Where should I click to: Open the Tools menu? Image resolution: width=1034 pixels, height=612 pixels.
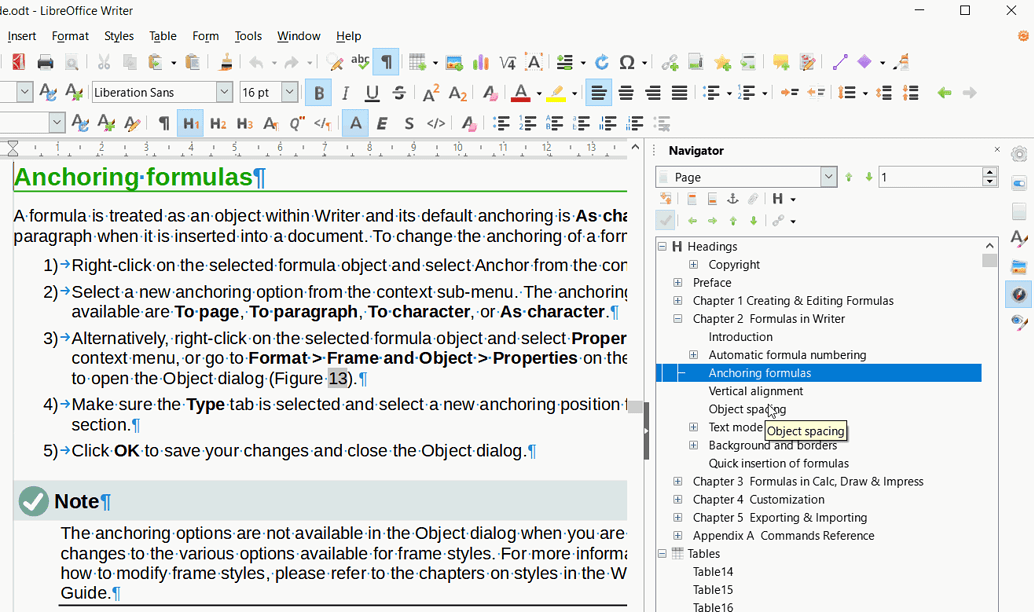[248, 35]
